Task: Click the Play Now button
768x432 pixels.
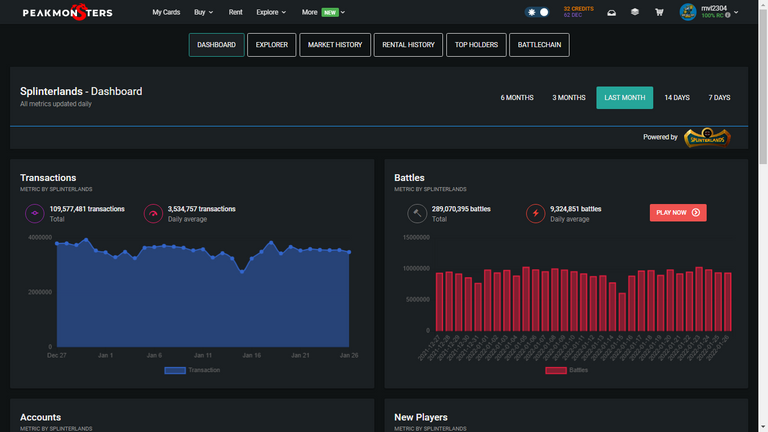Action: (x=678, y=213)
